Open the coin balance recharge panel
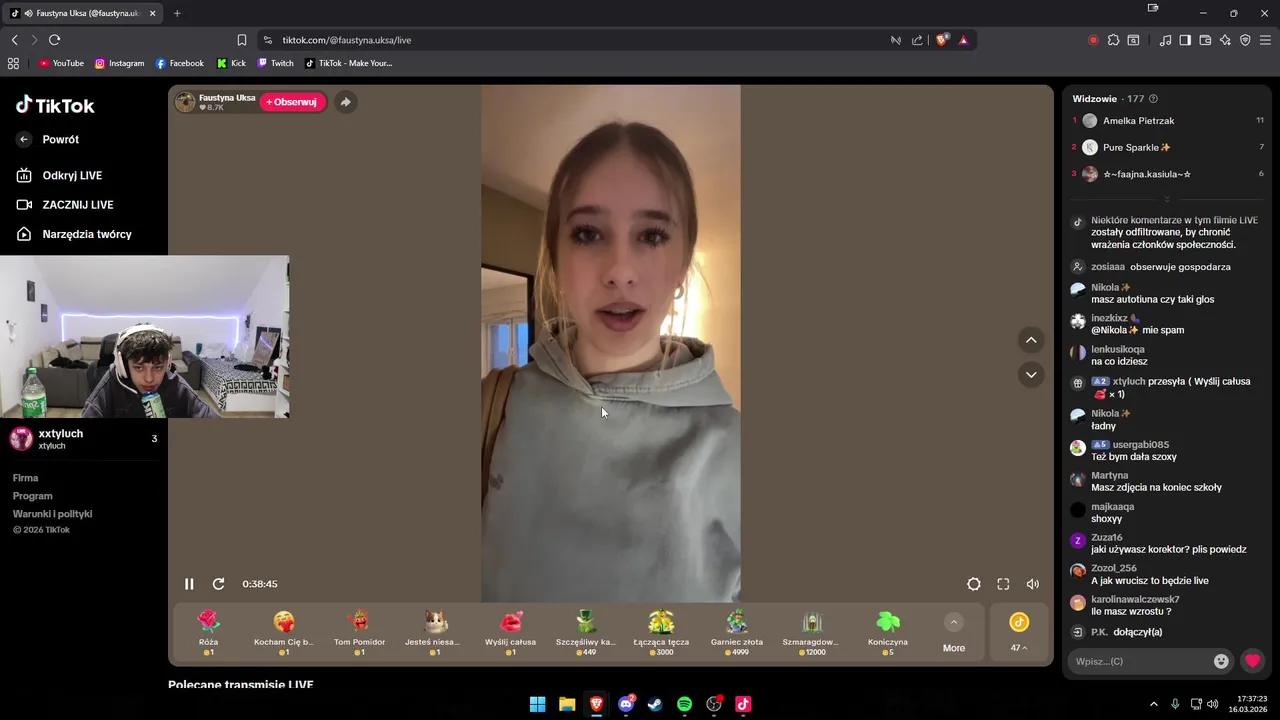Screen dimensions: 1280x720 [1019, 633]
